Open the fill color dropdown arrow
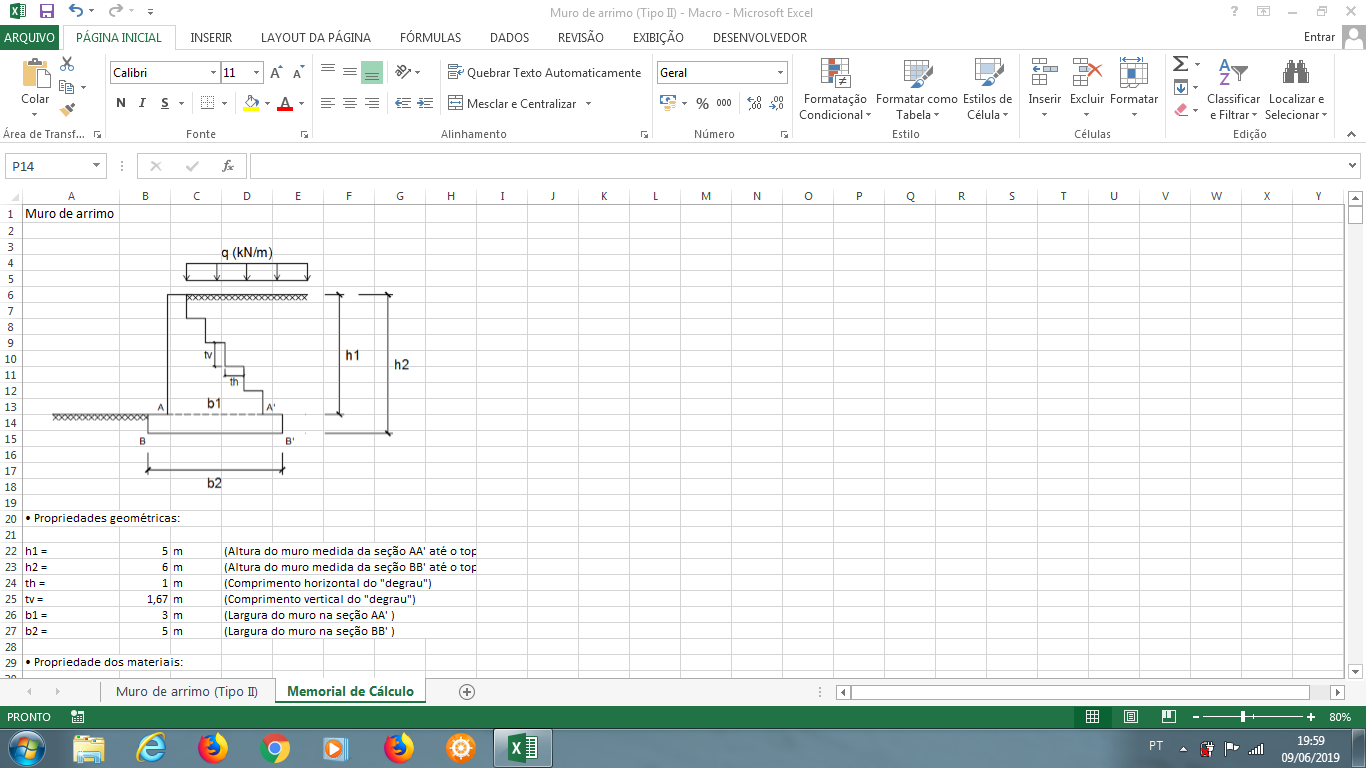The width and height of the screenshot is (1366, 768). coord(266,103)
